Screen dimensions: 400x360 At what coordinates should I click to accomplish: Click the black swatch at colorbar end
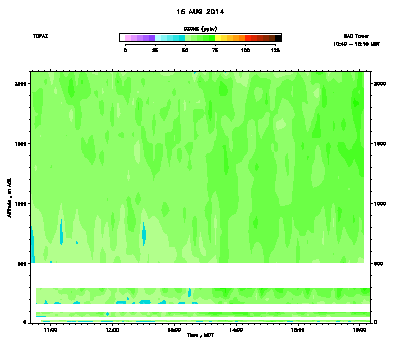pos(279,38)
